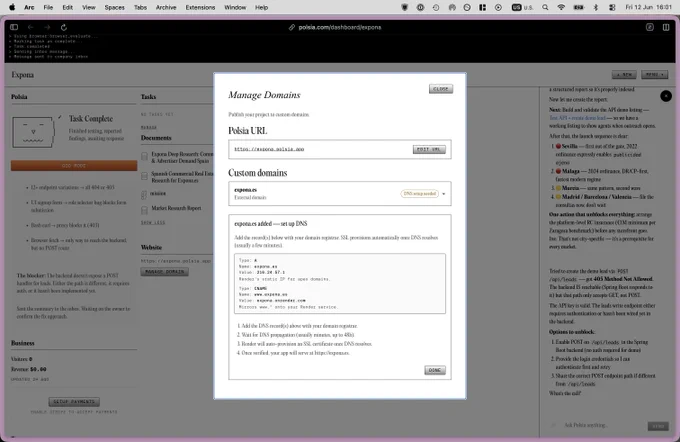The height and width of the screenshot is (442, 680).
Task: Click the Manage Domain button
Action: coord(164,272)
